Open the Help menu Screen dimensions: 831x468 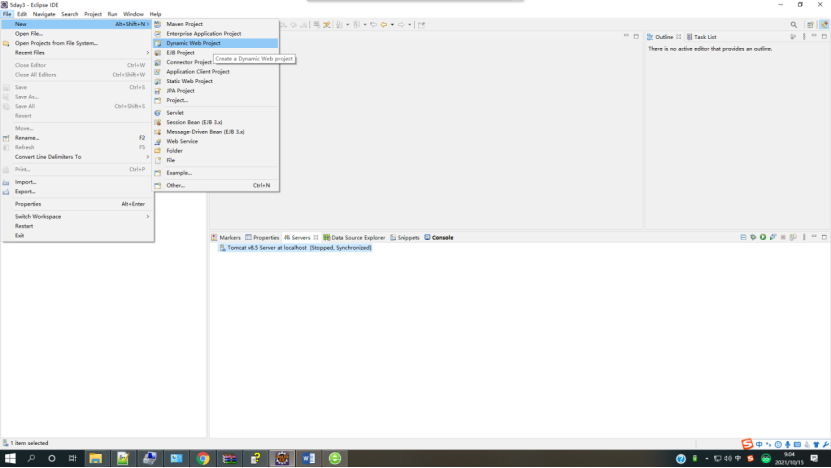(x=155, y=14)
